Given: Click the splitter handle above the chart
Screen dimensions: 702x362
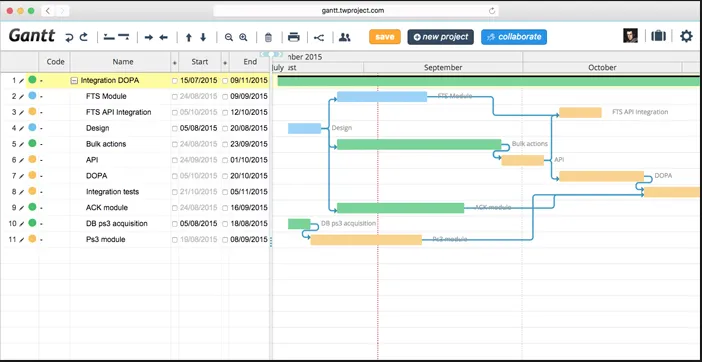Looking at the screenshot, I should 271,54.
